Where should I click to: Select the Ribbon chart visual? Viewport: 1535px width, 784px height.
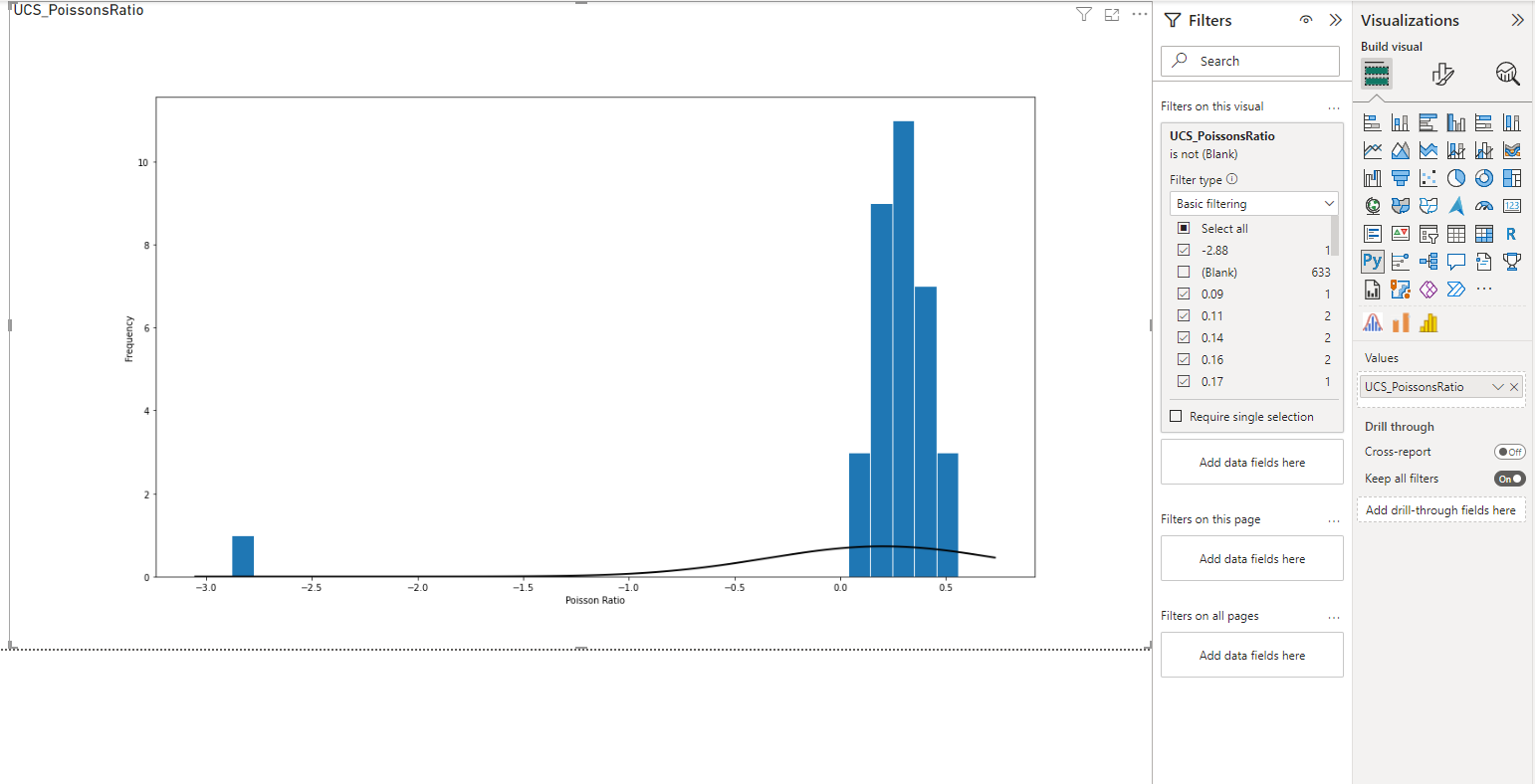pos(1512,150)
